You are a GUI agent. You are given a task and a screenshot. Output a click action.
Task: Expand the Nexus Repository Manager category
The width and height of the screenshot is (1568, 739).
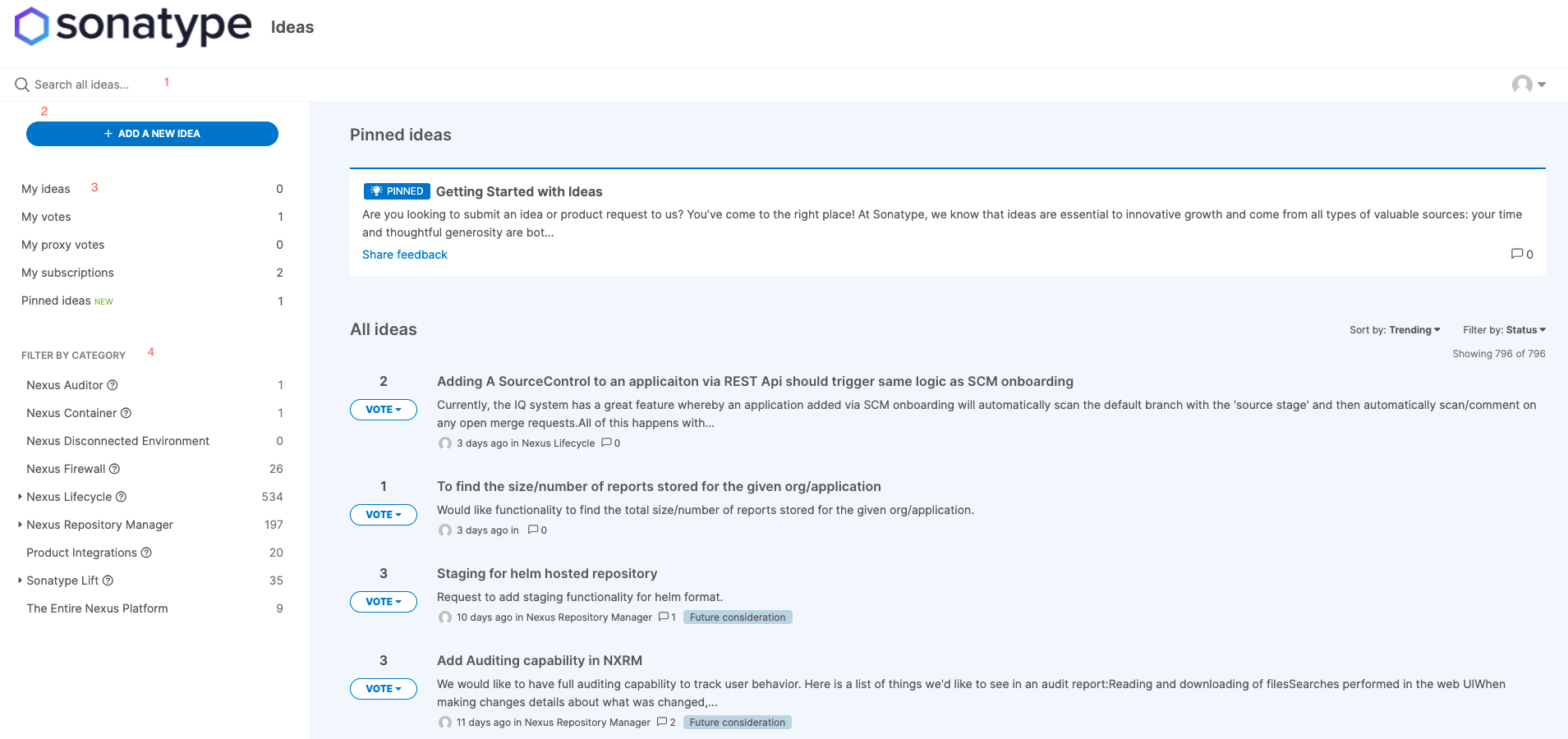click(x=20, y=525)
